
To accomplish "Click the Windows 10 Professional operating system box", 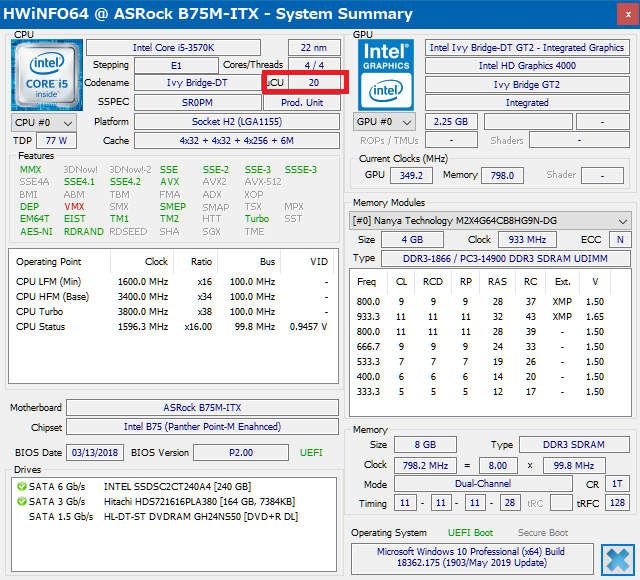I will (x=470, y=558).
